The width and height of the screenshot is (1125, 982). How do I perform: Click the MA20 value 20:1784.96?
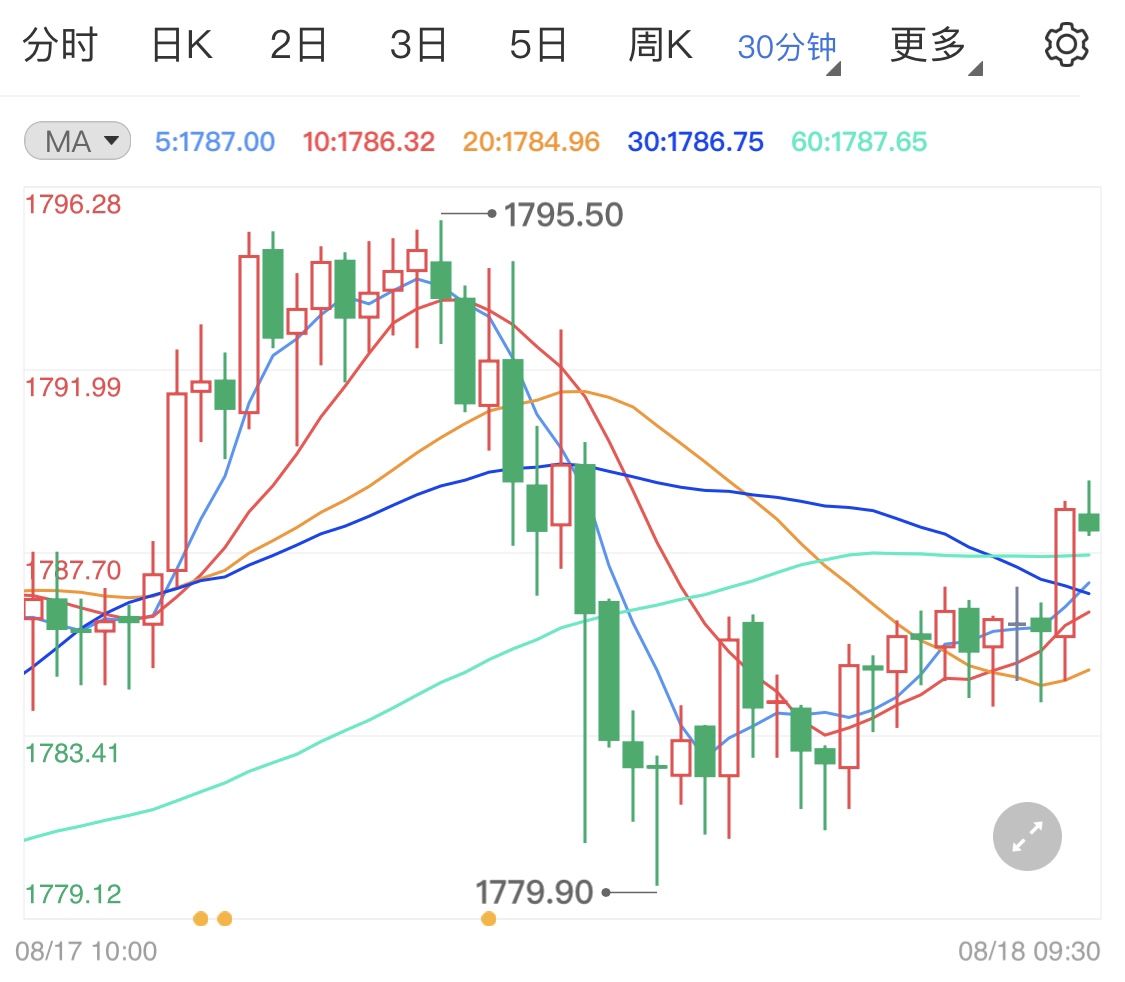pos(531,142)
